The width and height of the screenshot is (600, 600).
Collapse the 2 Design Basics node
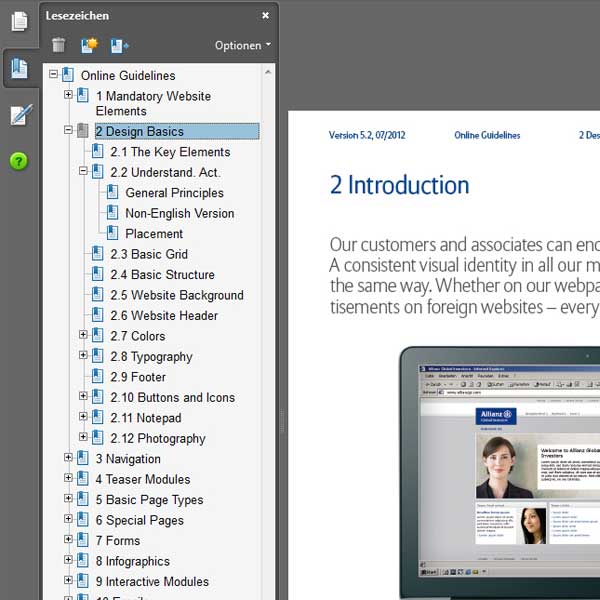coord(69,131)
